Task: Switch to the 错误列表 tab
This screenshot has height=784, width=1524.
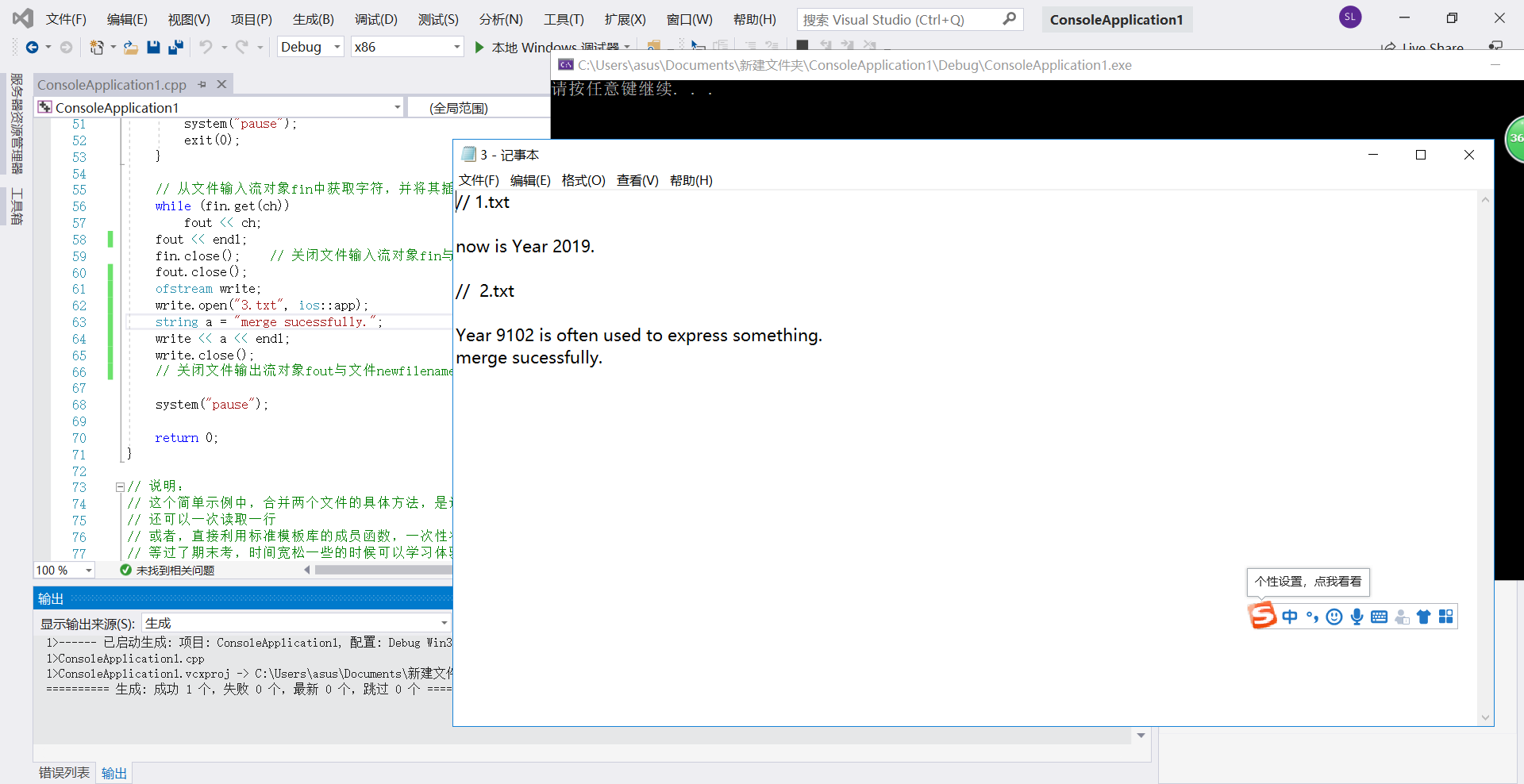Action: click(64, 773)
